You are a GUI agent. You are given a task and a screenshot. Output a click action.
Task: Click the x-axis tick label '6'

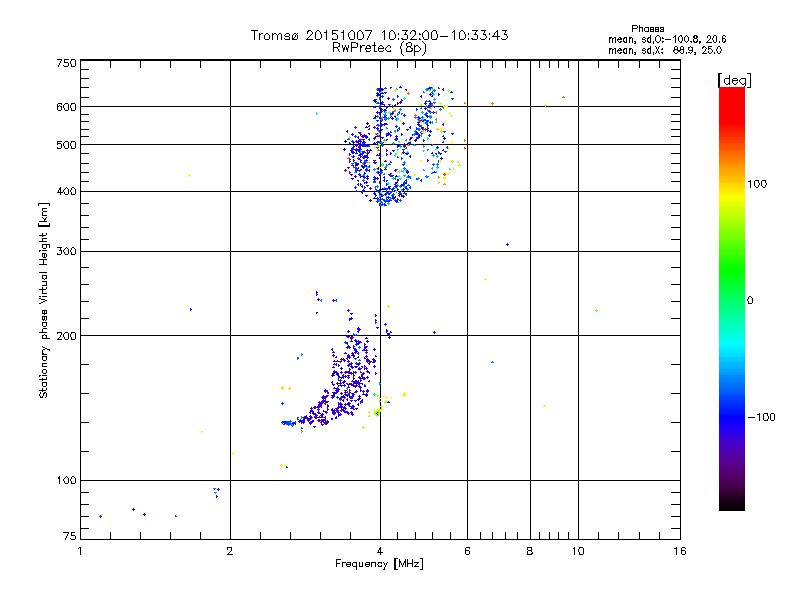467,551
